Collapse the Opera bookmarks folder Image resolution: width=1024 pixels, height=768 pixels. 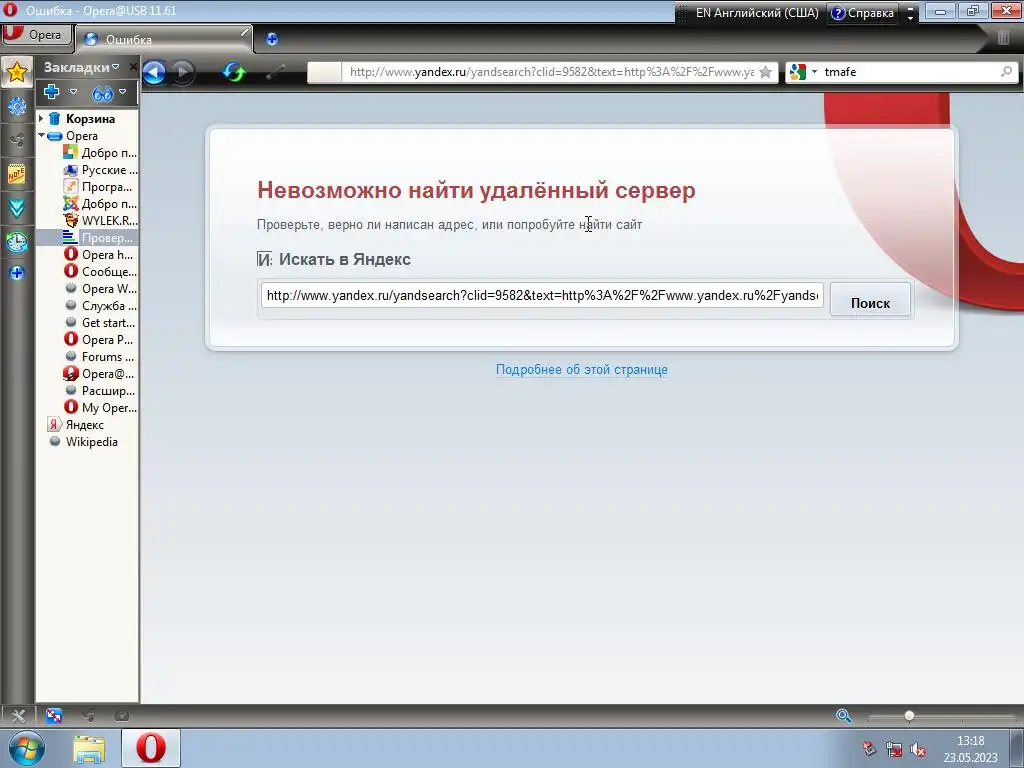pos(41,135)
